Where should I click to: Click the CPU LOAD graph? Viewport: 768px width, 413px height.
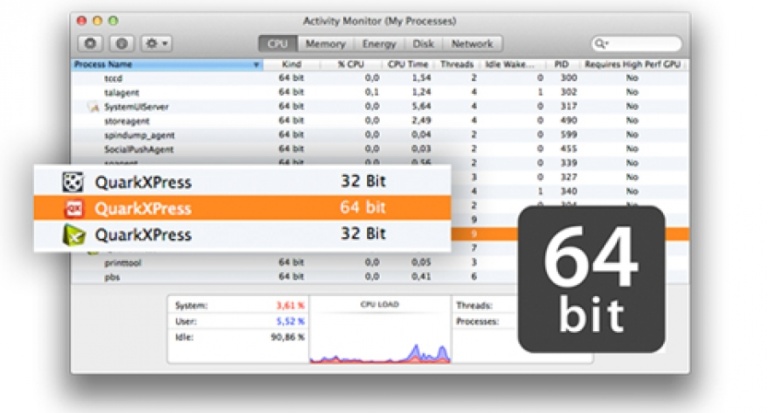click(x=379, y=336)
